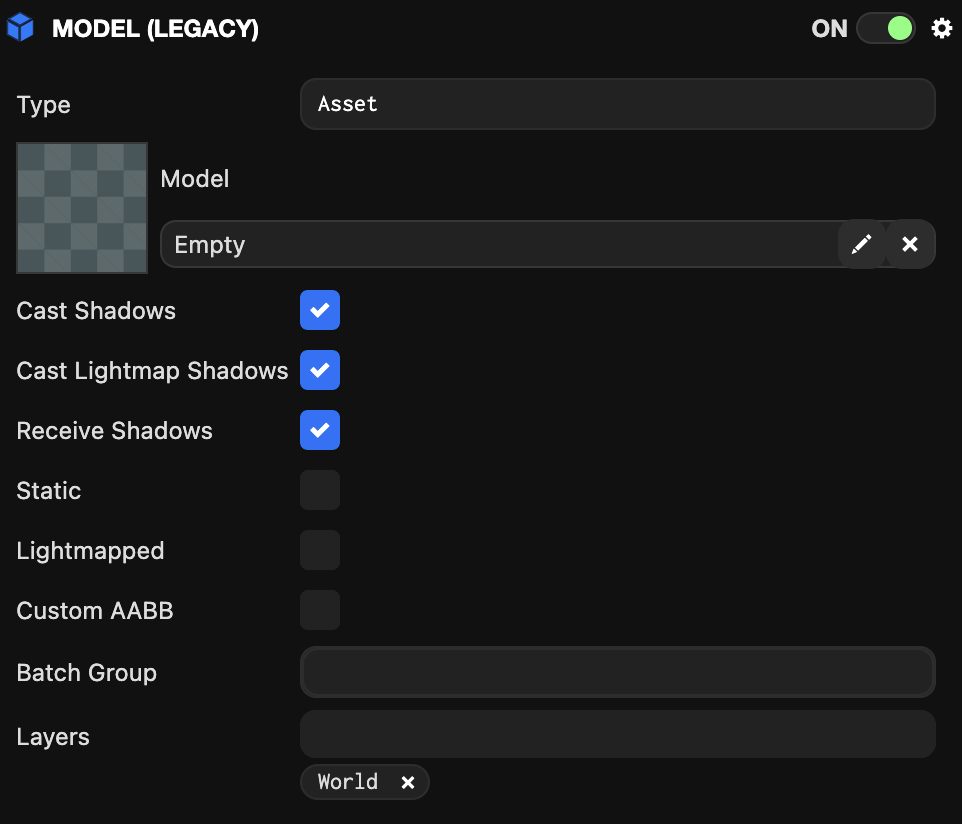Click the Model asset label
The width and height of the screenshot is (962, 824).
click(195, 179)
